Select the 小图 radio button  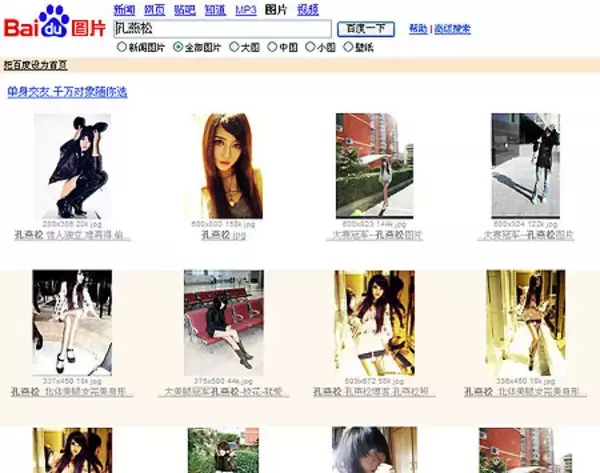click(x=310, y=47)
